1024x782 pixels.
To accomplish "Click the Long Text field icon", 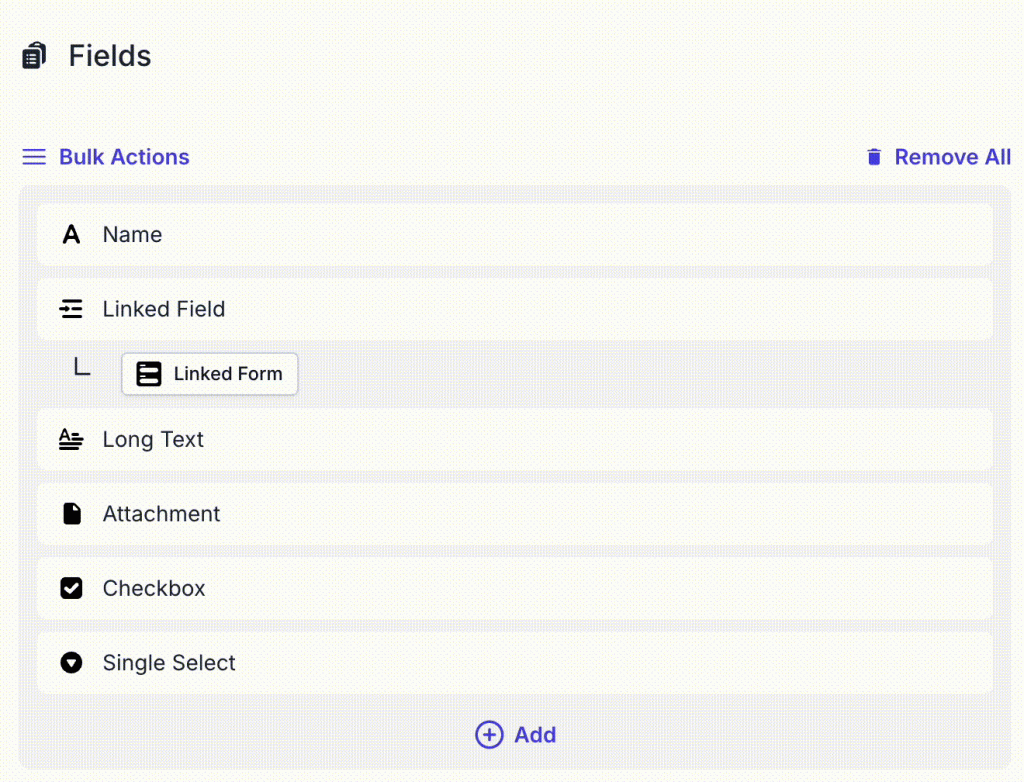I will (71, 439).
